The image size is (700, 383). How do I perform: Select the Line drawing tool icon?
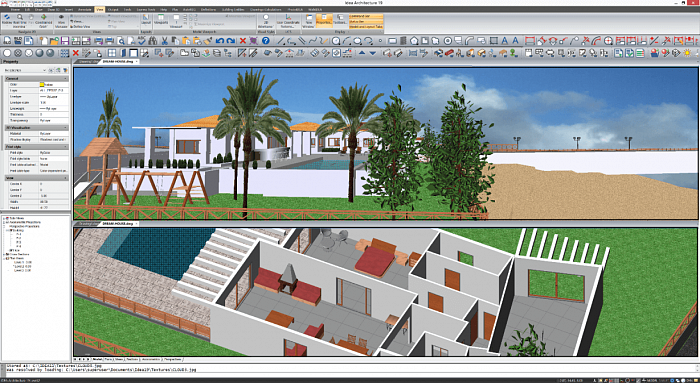tap(281, 41)
